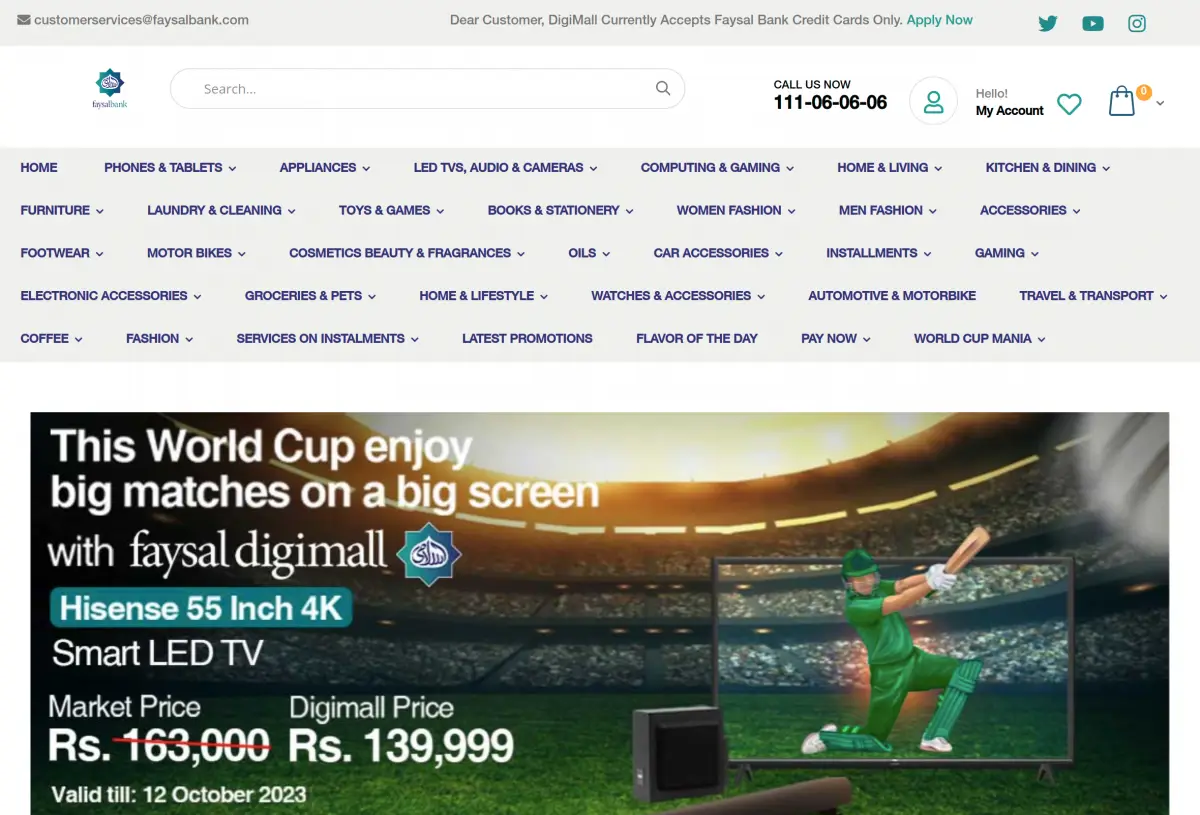Expand the PHONES & TABLETS category menu
This screenshot has width=1200, height=815.
(164, 167)
